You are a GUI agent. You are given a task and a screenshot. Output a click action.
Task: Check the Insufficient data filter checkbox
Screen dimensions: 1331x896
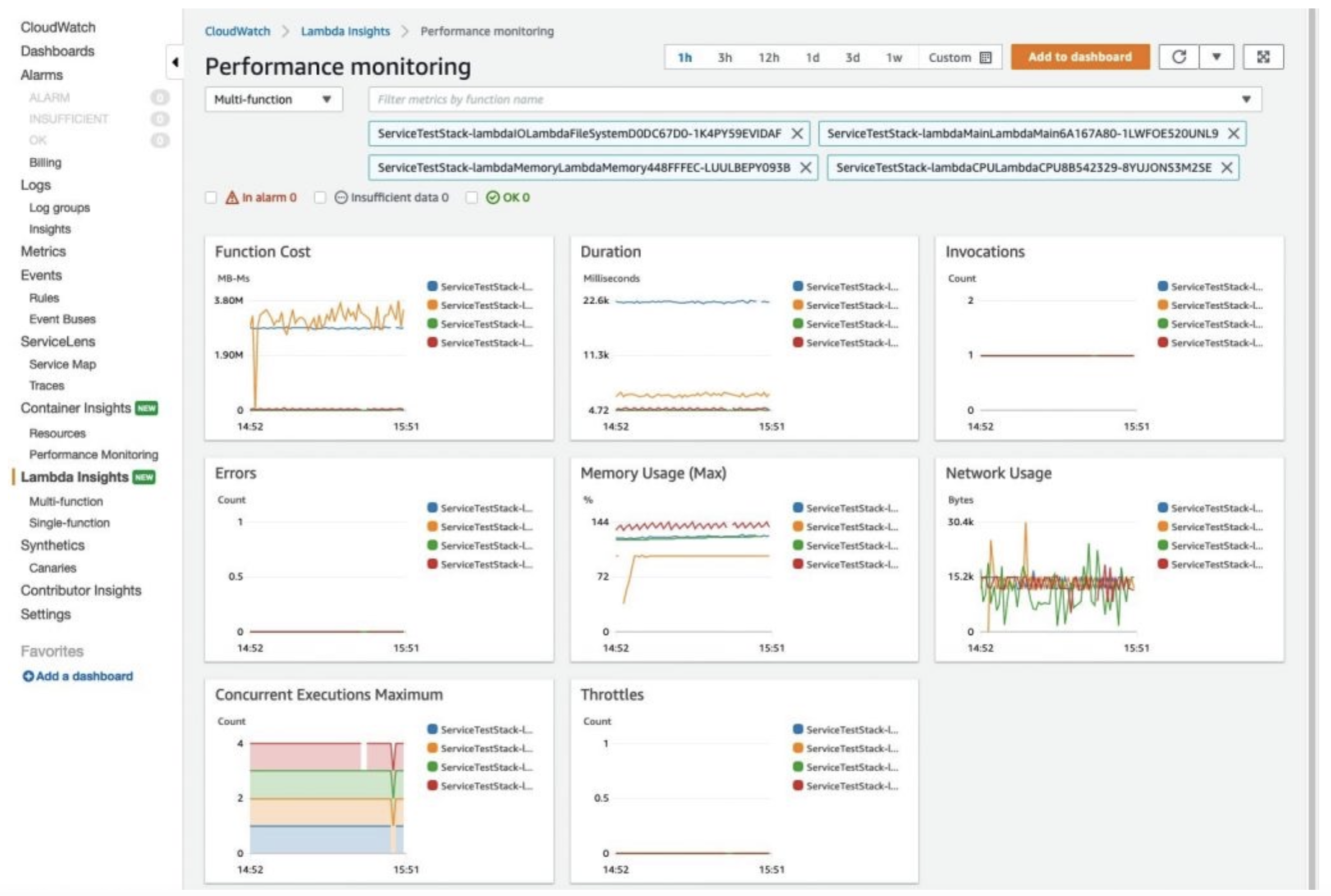[x=320, y=198]
